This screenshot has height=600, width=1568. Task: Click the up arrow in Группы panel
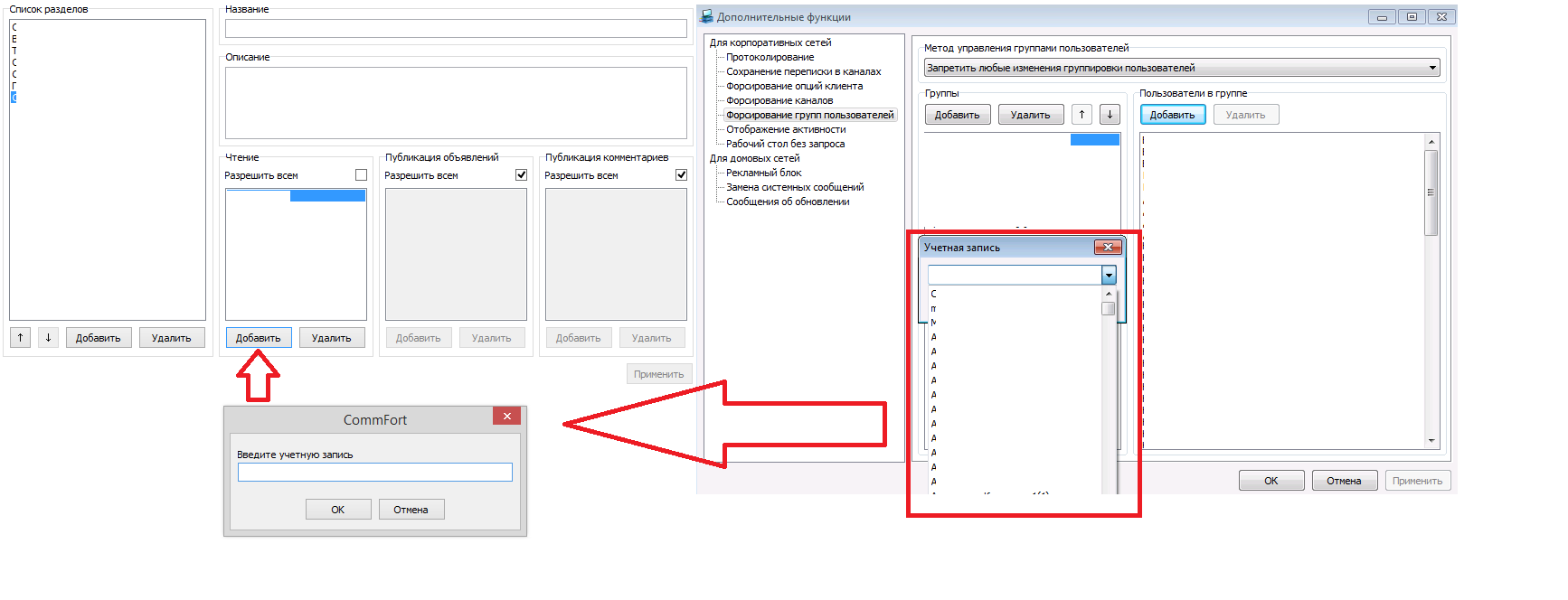[1082, 115]
